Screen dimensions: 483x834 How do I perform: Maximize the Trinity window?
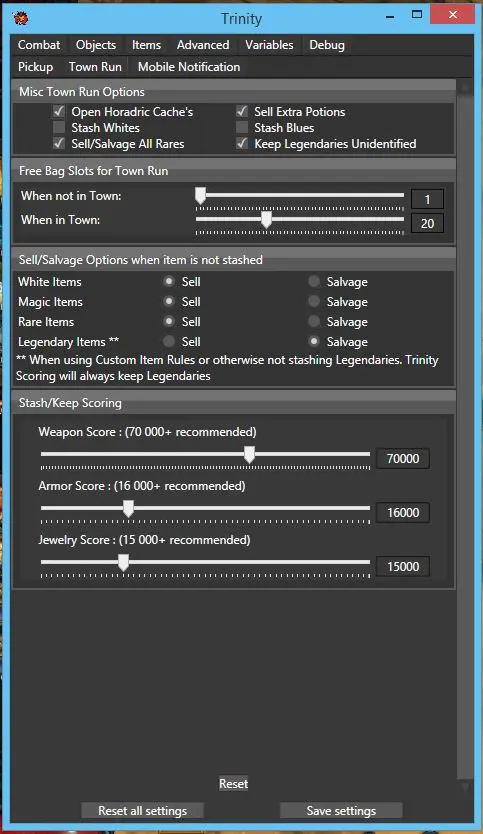click(x=417, y=15)
